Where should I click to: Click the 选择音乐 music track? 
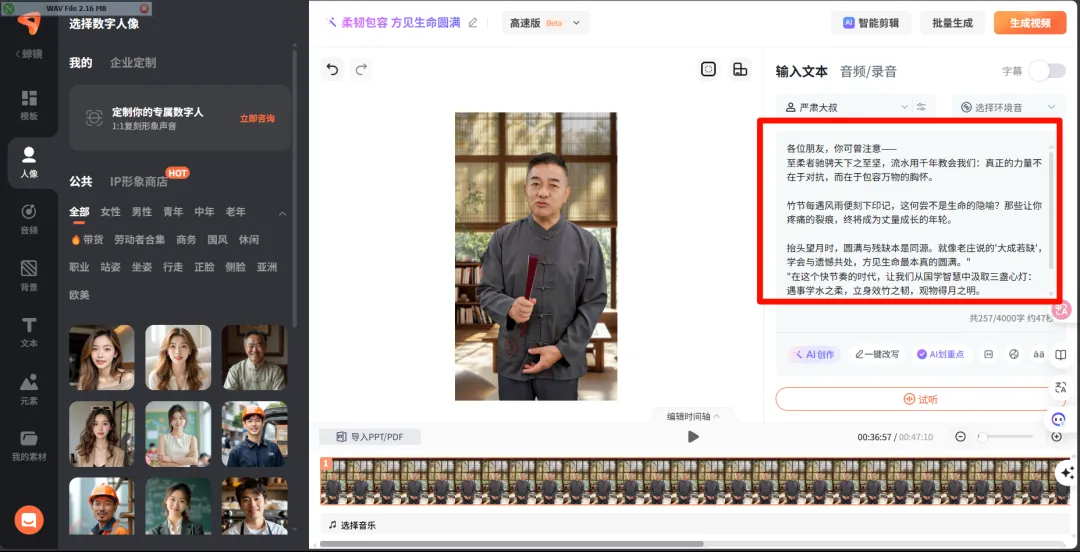coord(696,525)
